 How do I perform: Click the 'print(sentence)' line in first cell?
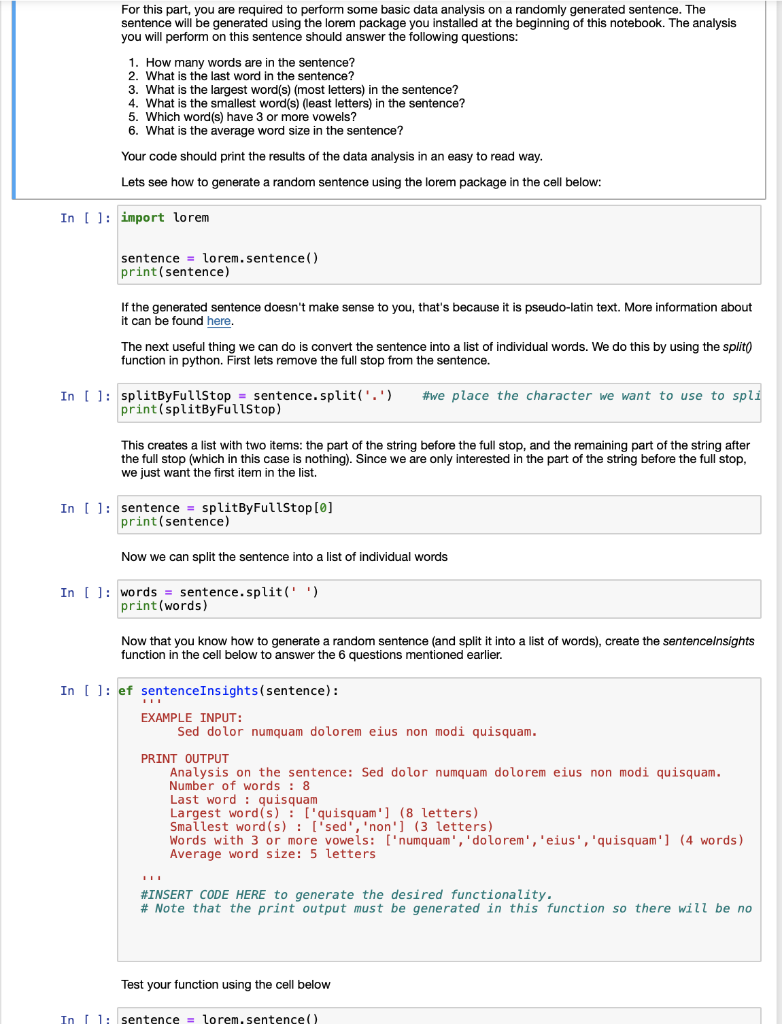(x=175, y=272)
